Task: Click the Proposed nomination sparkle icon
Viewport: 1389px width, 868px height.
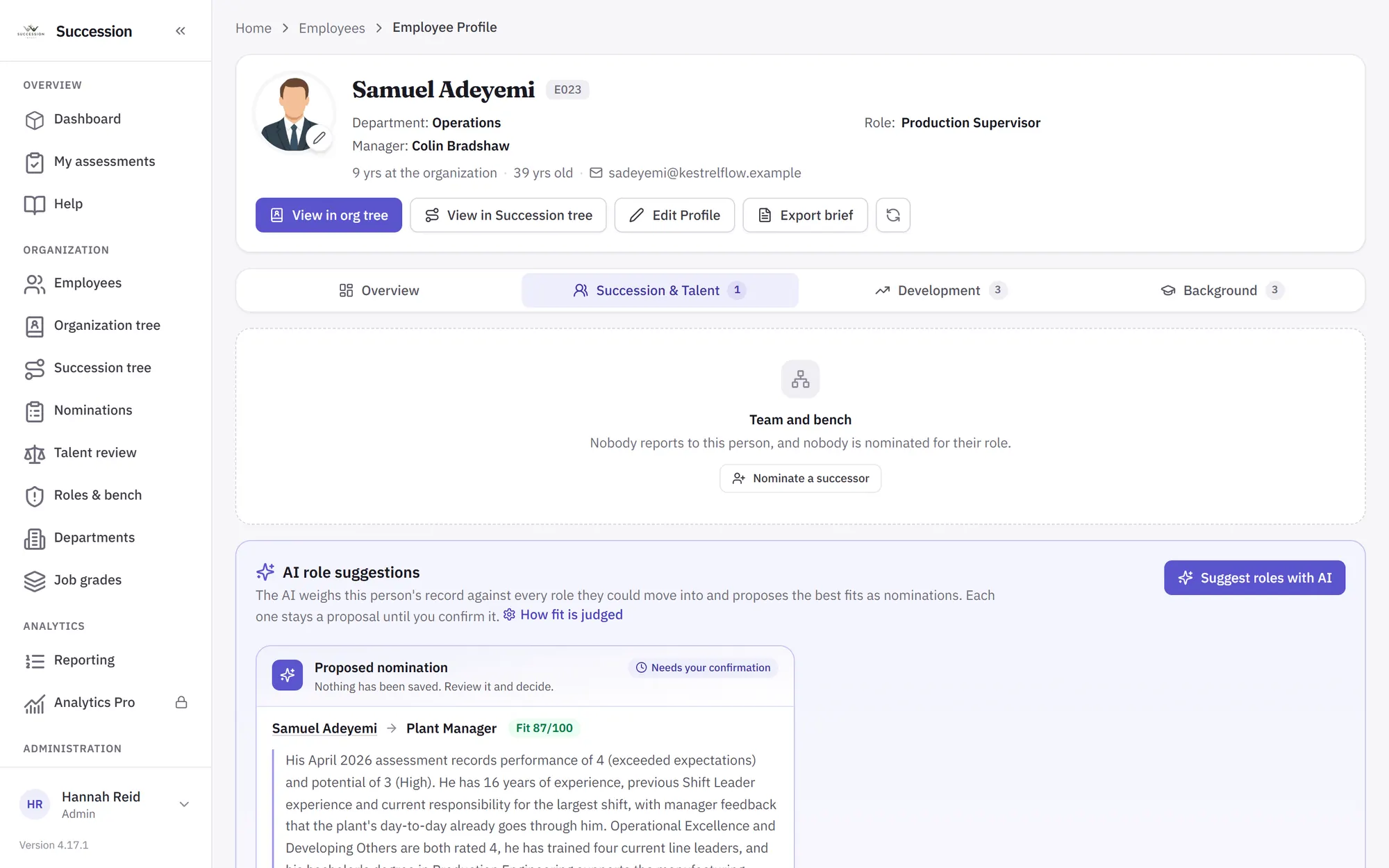Action: point(288,675)
